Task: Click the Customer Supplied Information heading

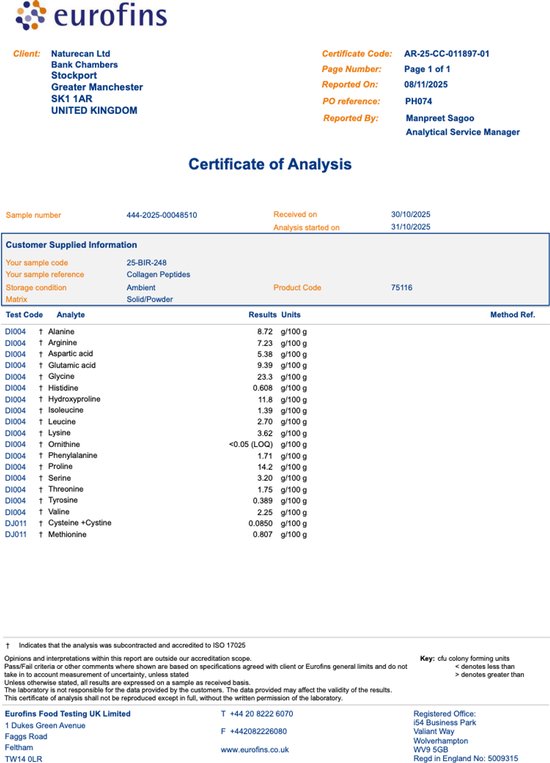Action: (71, 245)
